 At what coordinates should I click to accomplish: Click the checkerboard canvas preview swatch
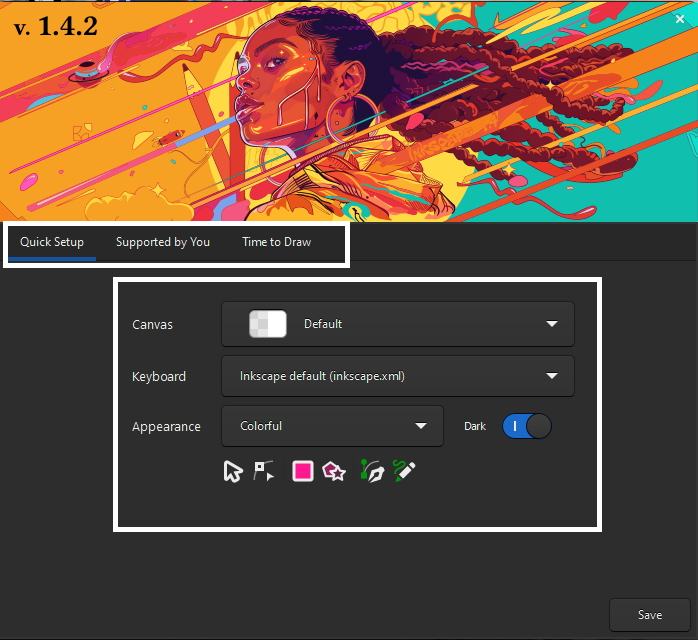268,324
